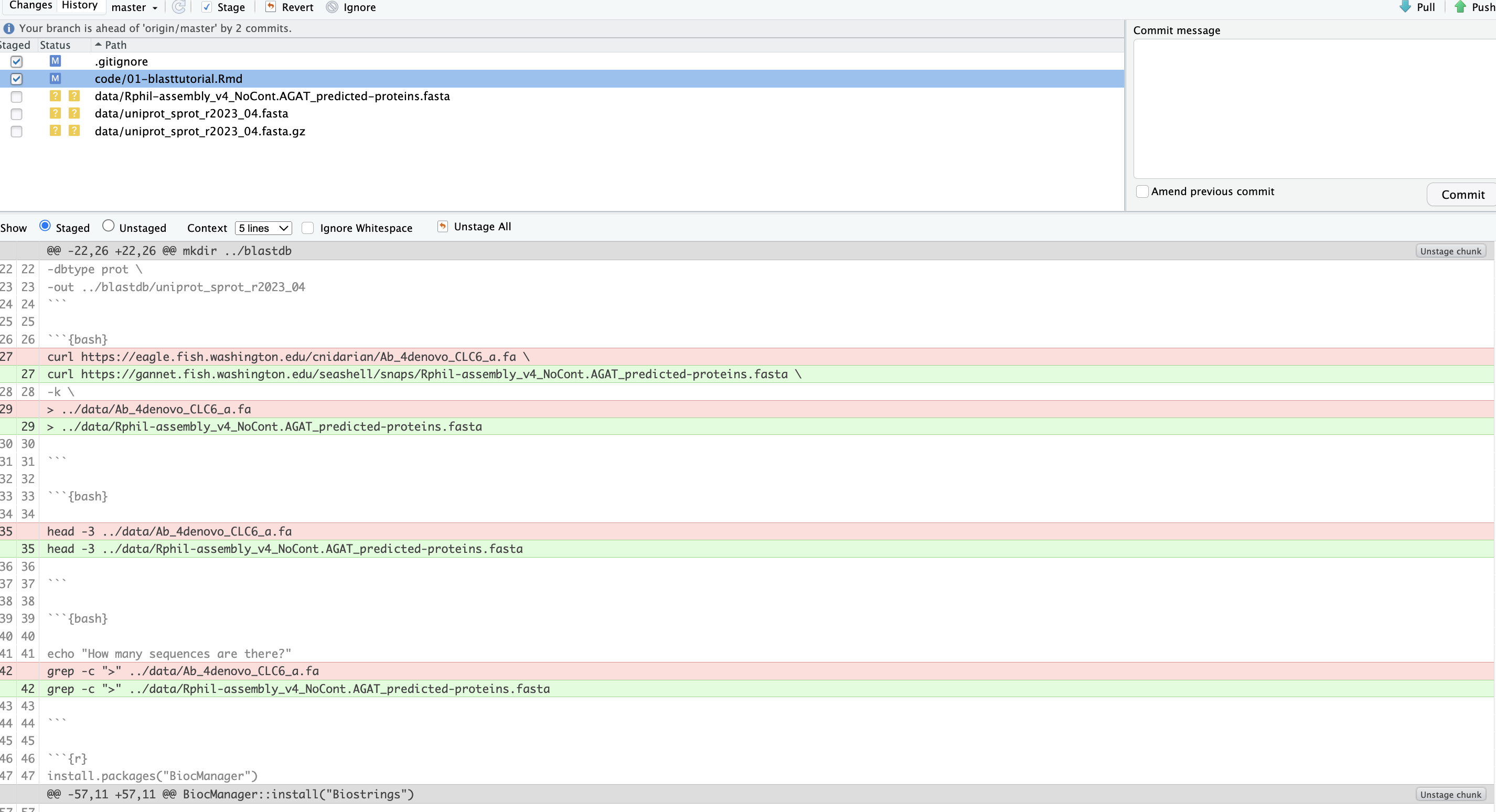This screenshot has width=1496, height=812.
Task: Click the modified status icon for .gitignore
Action: point(55,61)
